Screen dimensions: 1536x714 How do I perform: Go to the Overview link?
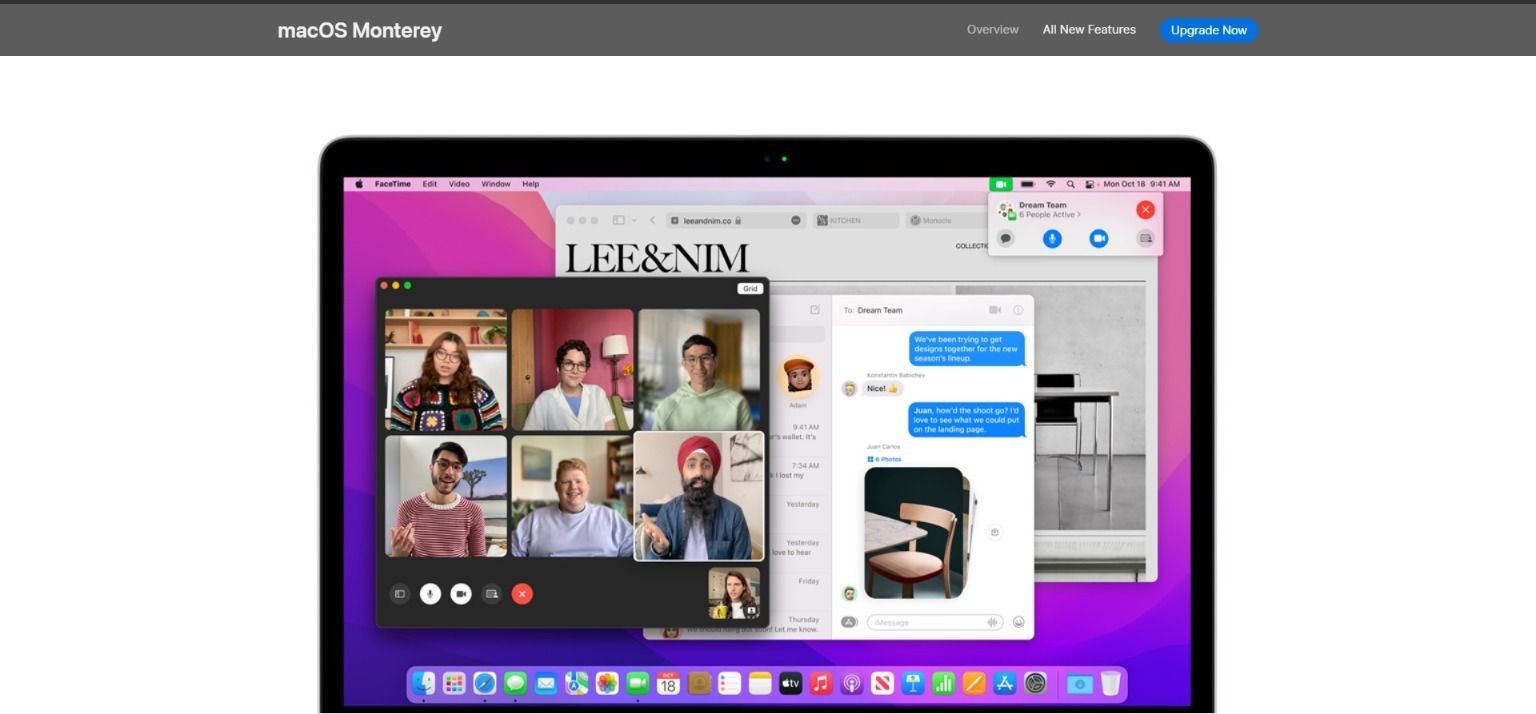pyautogui.click(x=993, y=30)
